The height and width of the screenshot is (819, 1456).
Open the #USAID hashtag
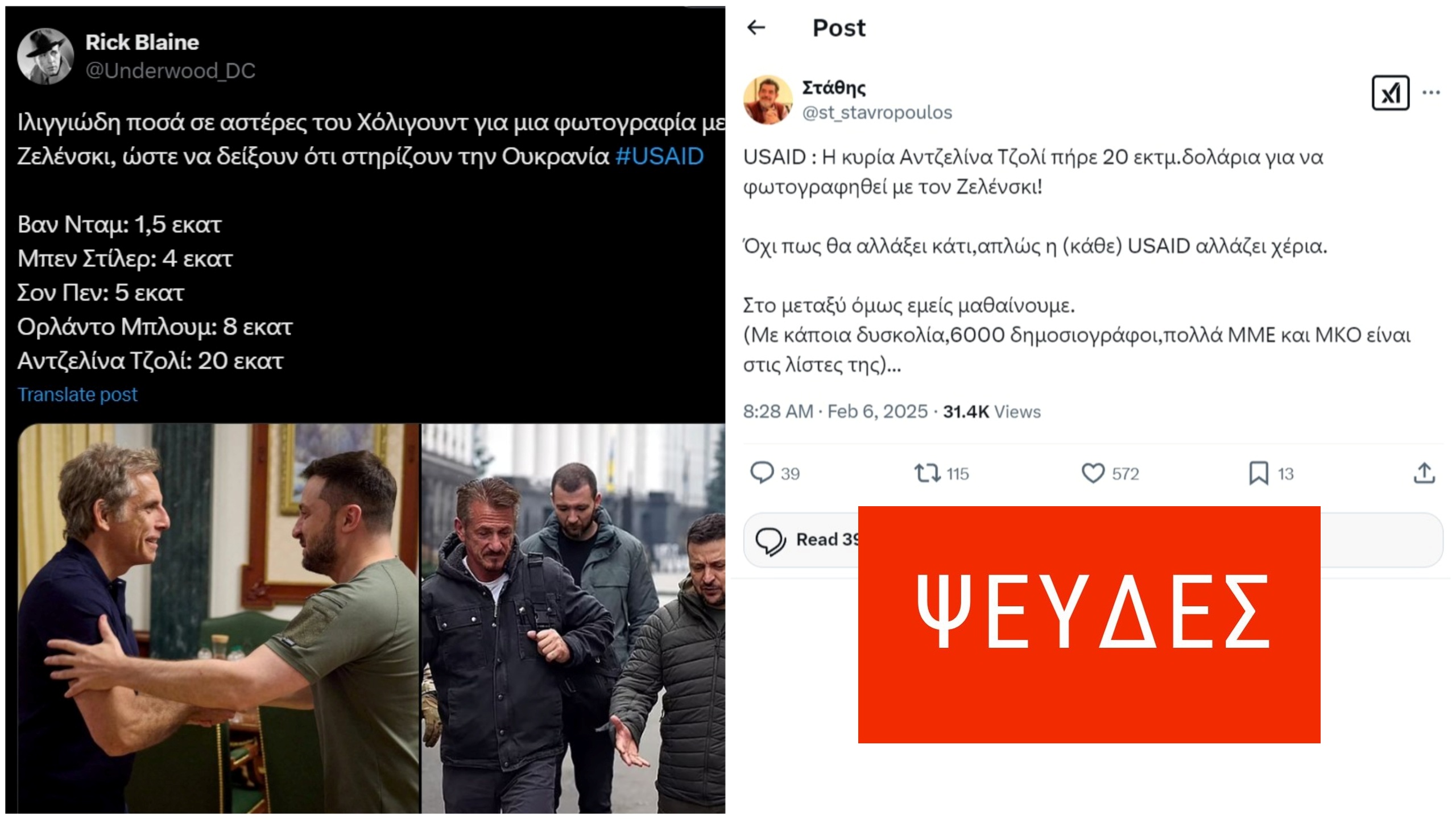click(x=659, y=156)
